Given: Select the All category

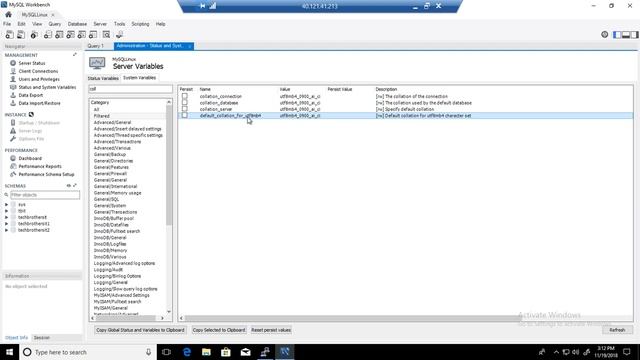Looking at the screenshot, I should [96, 109].
